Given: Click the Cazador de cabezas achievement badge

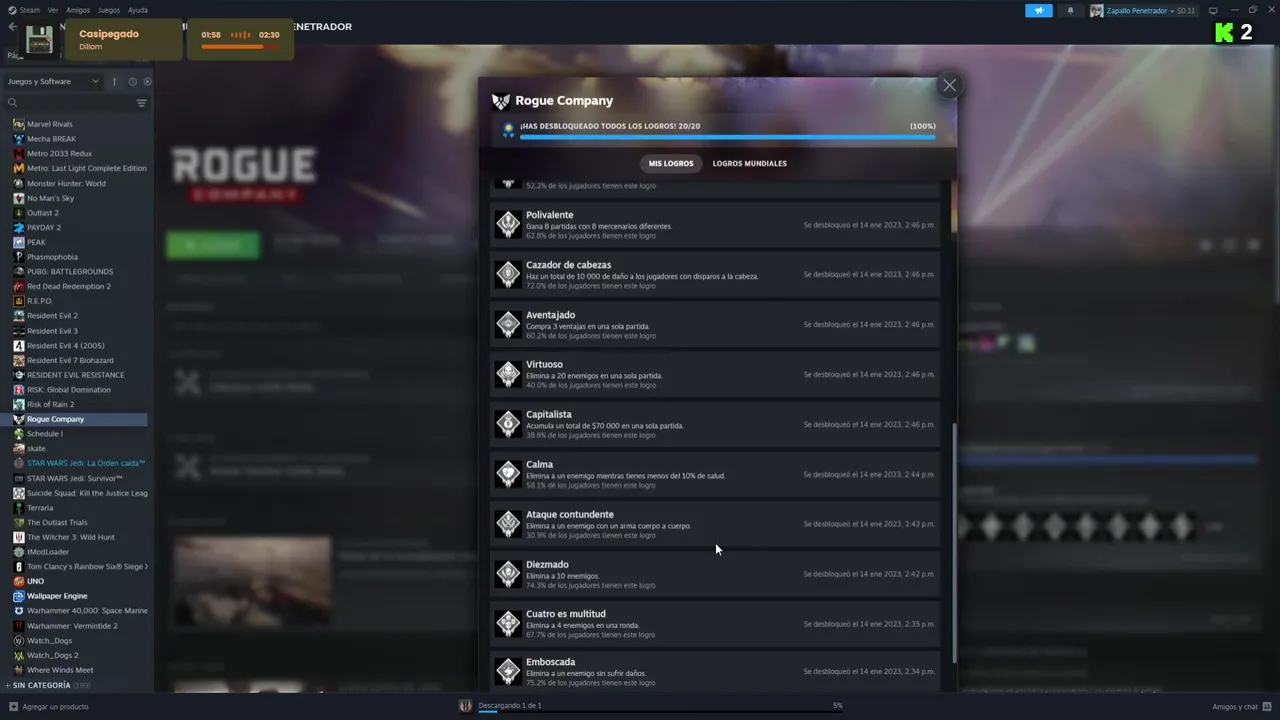Looking at the screenshot, I should [508, 274].
